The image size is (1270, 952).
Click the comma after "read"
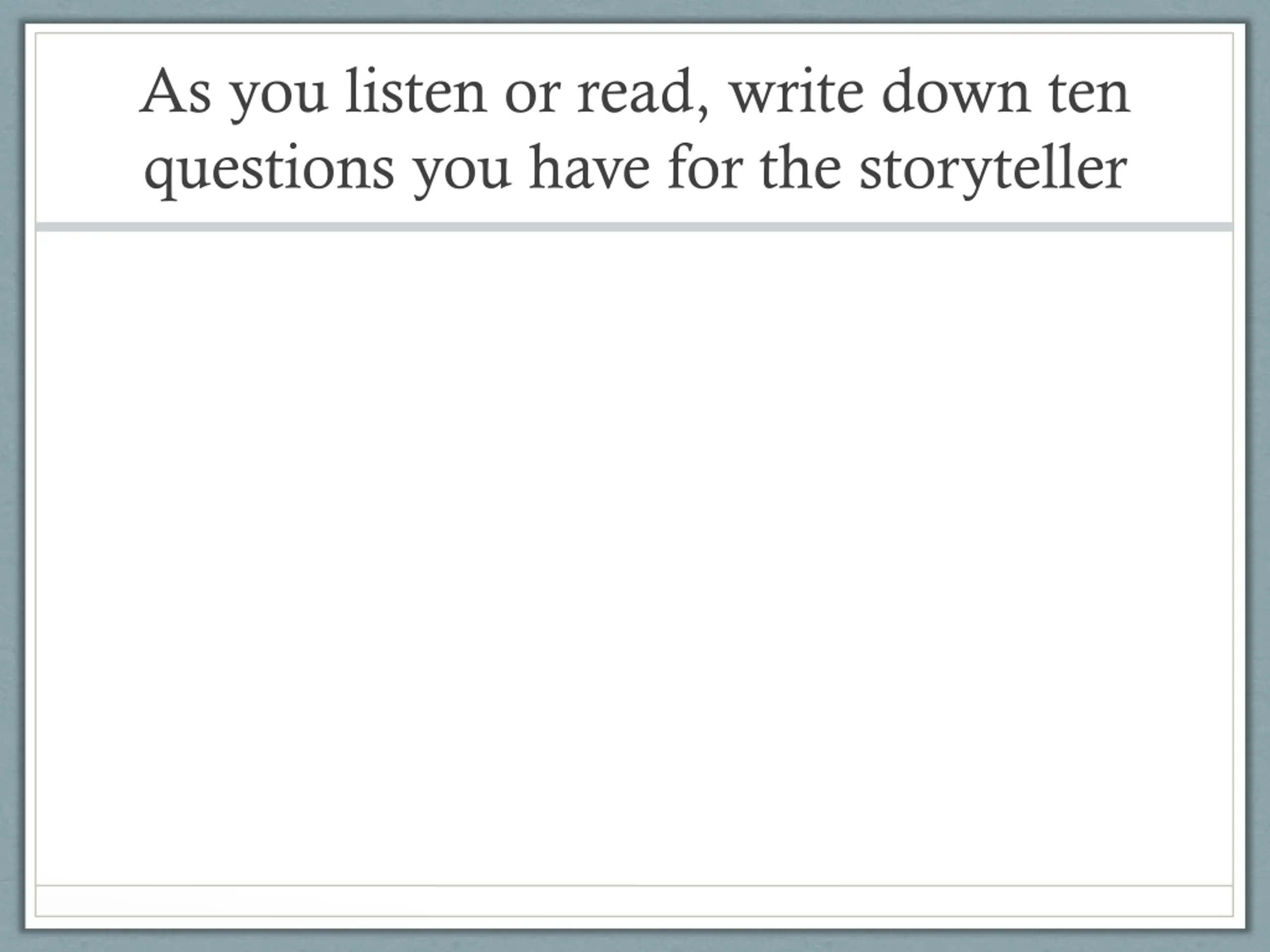703,110
